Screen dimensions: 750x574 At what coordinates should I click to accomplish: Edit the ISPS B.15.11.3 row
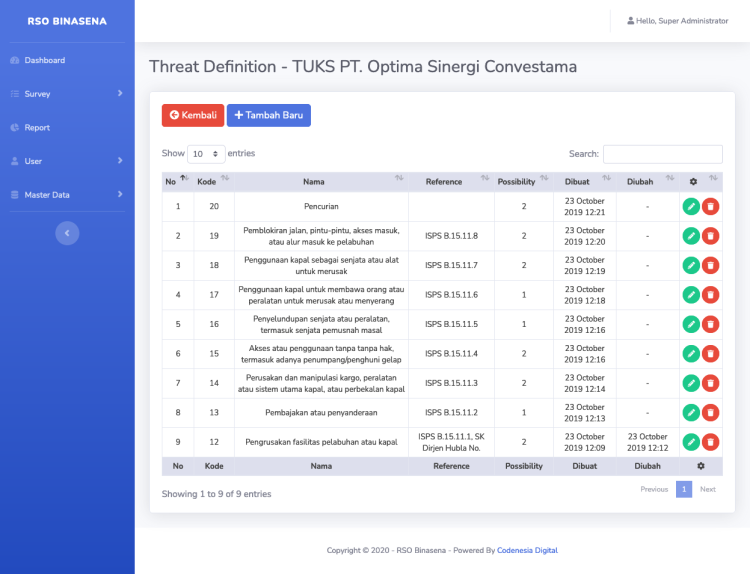[691, 383]
